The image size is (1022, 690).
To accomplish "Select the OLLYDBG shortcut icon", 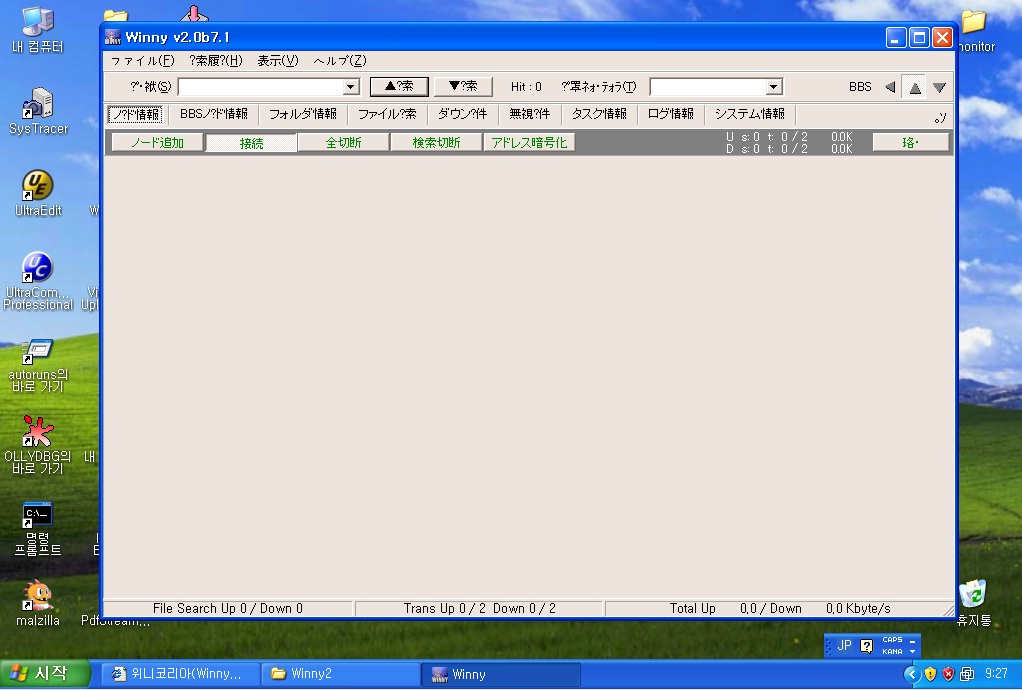I will 38,444.
